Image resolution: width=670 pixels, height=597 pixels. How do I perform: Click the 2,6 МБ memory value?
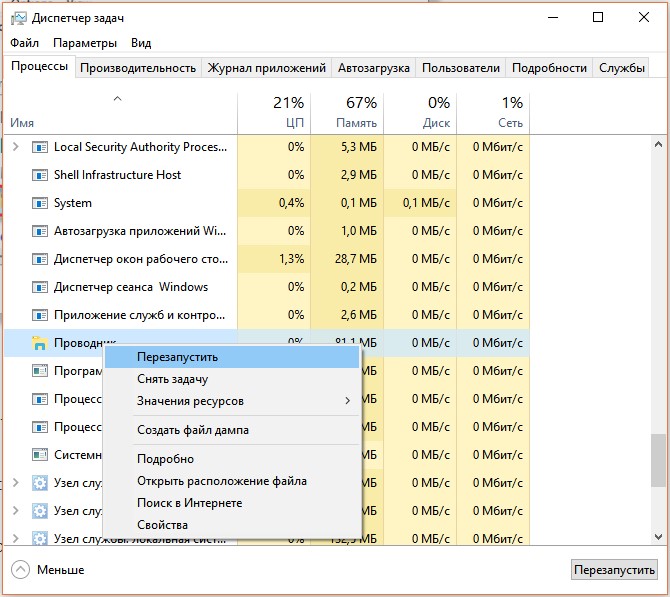359,315
